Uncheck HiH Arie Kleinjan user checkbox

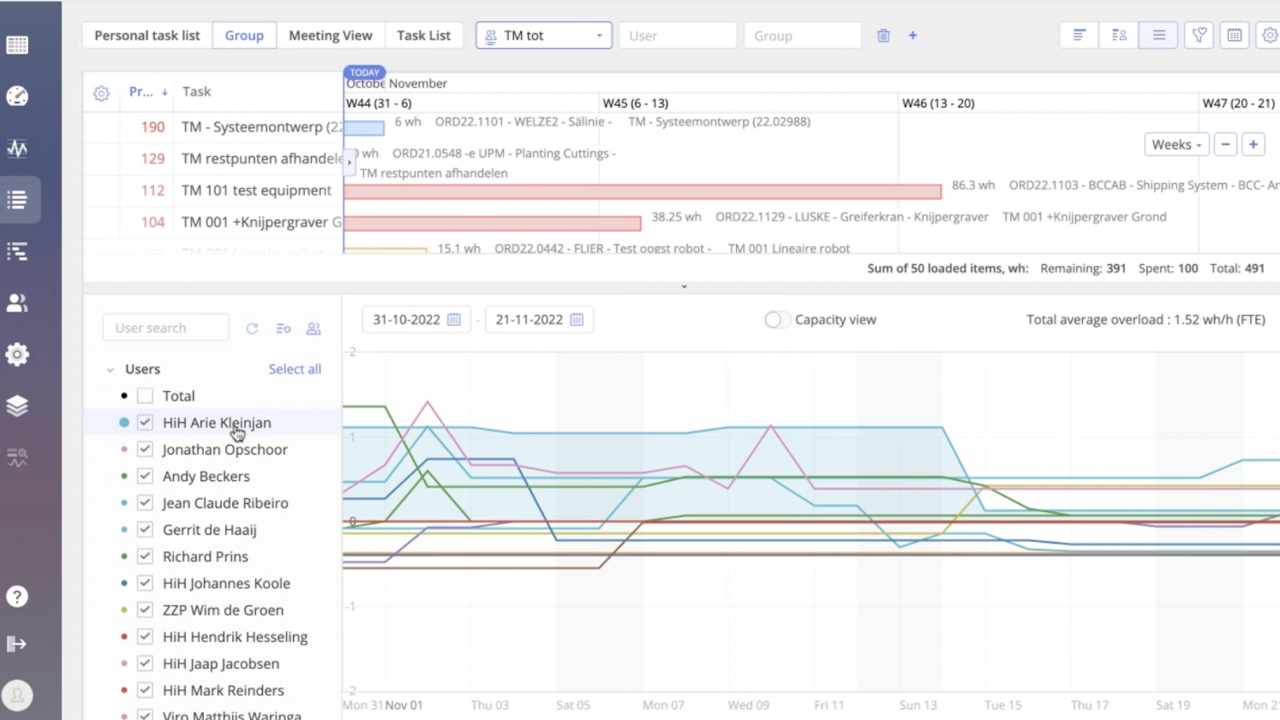[x=145, y=422]
